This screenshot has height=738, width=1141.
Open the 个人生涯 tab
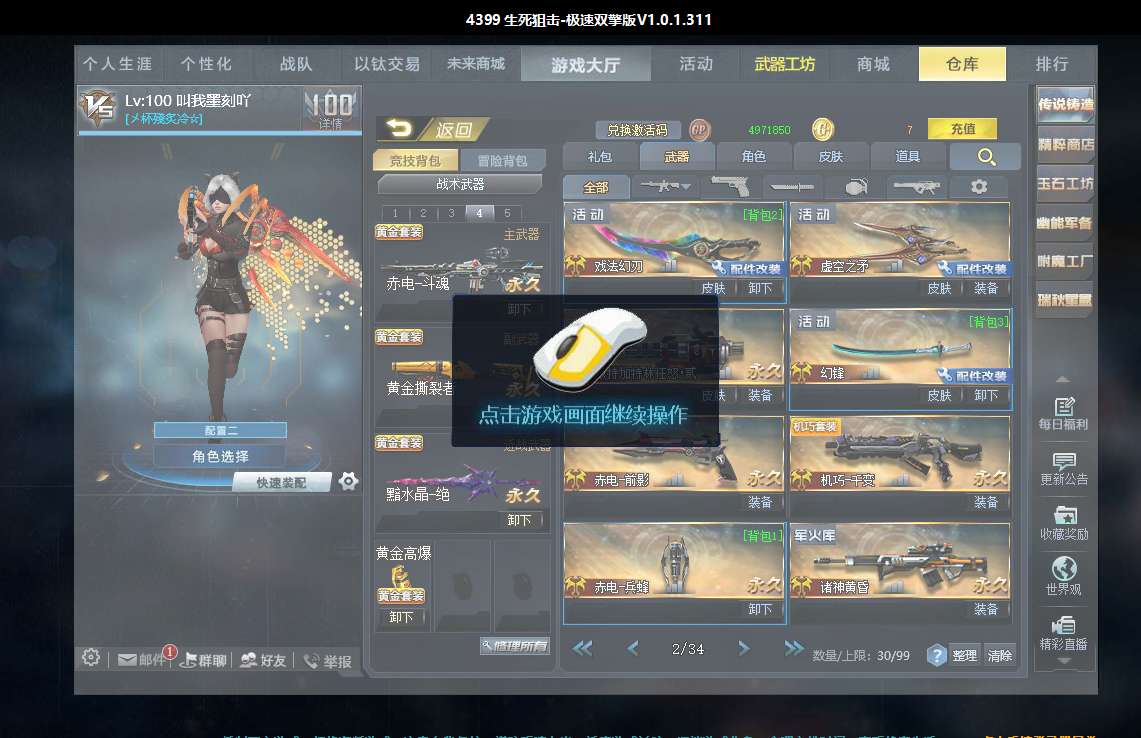(118, 64)
